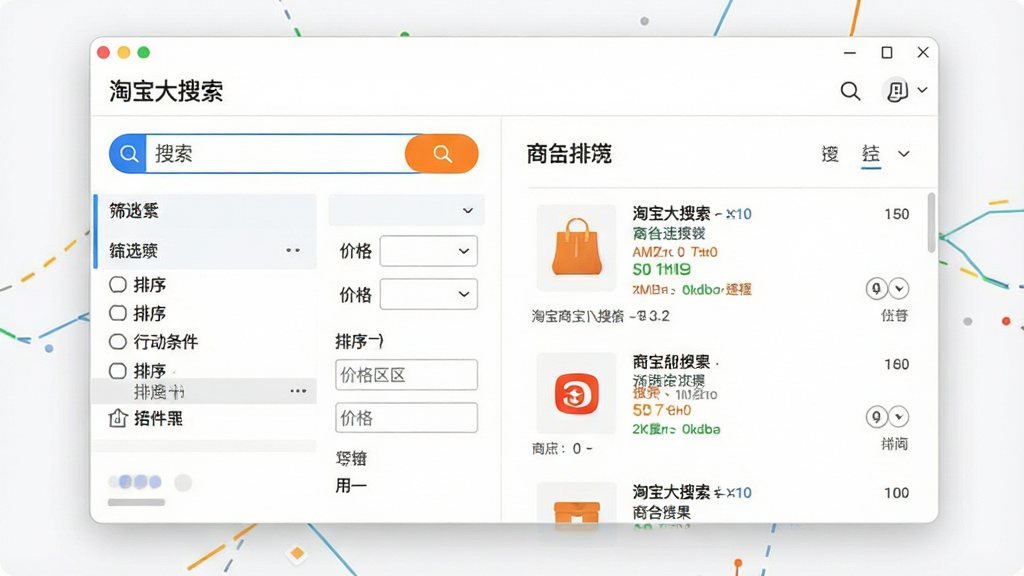Open the first 淘宝大搜索 ×10 product title
Image resolution: width=1024 pixels, height=576 pixels.
[x=692, y=214]
